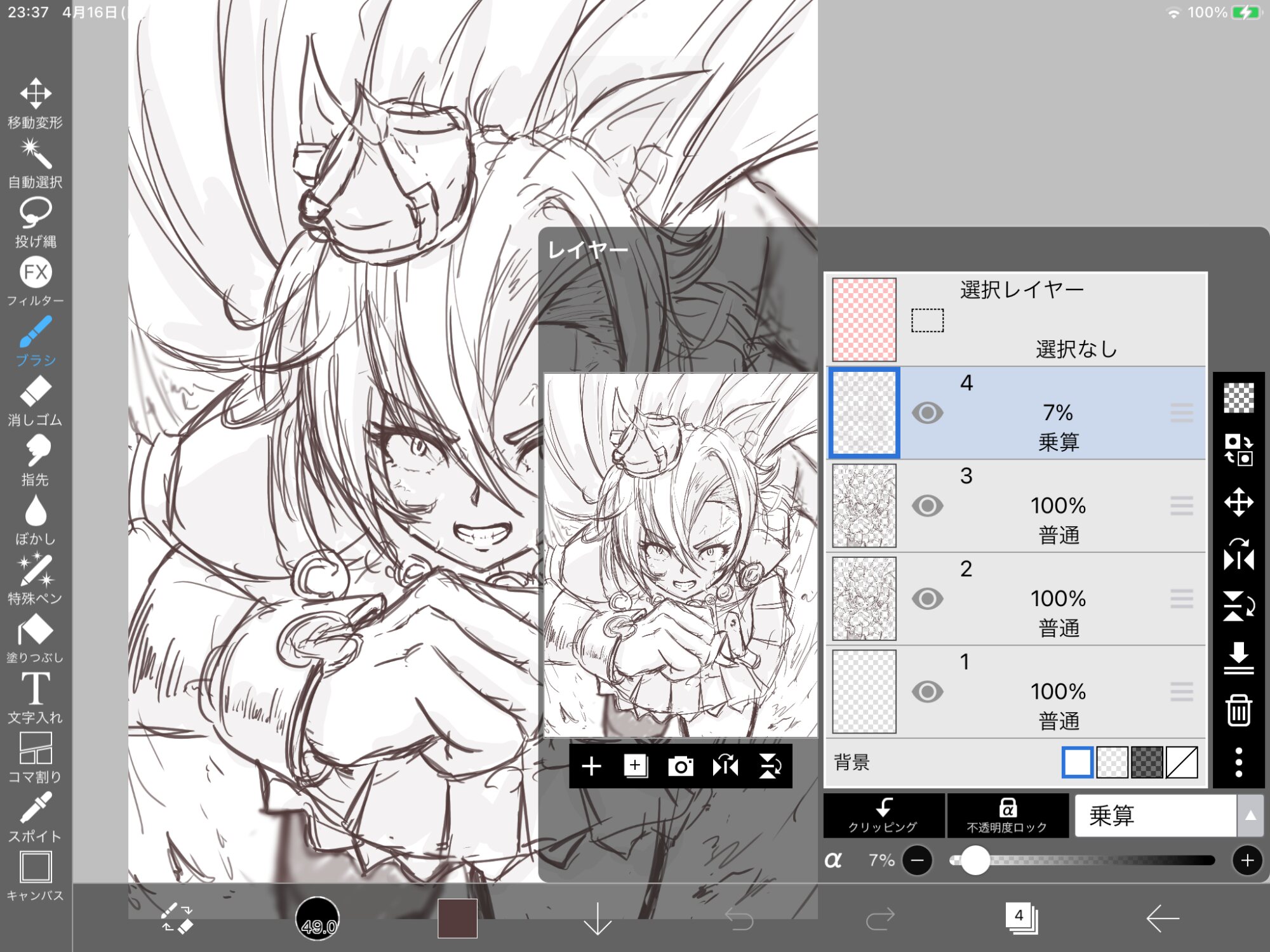Toggle 不透明度ロック alpha lock
The image size is (1270, 952).
1007,816
